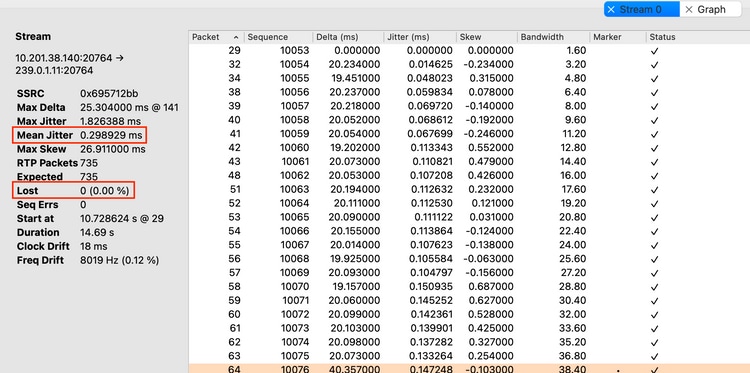
Task: Close Graph tab via its X icon
Action: [689, 10]
